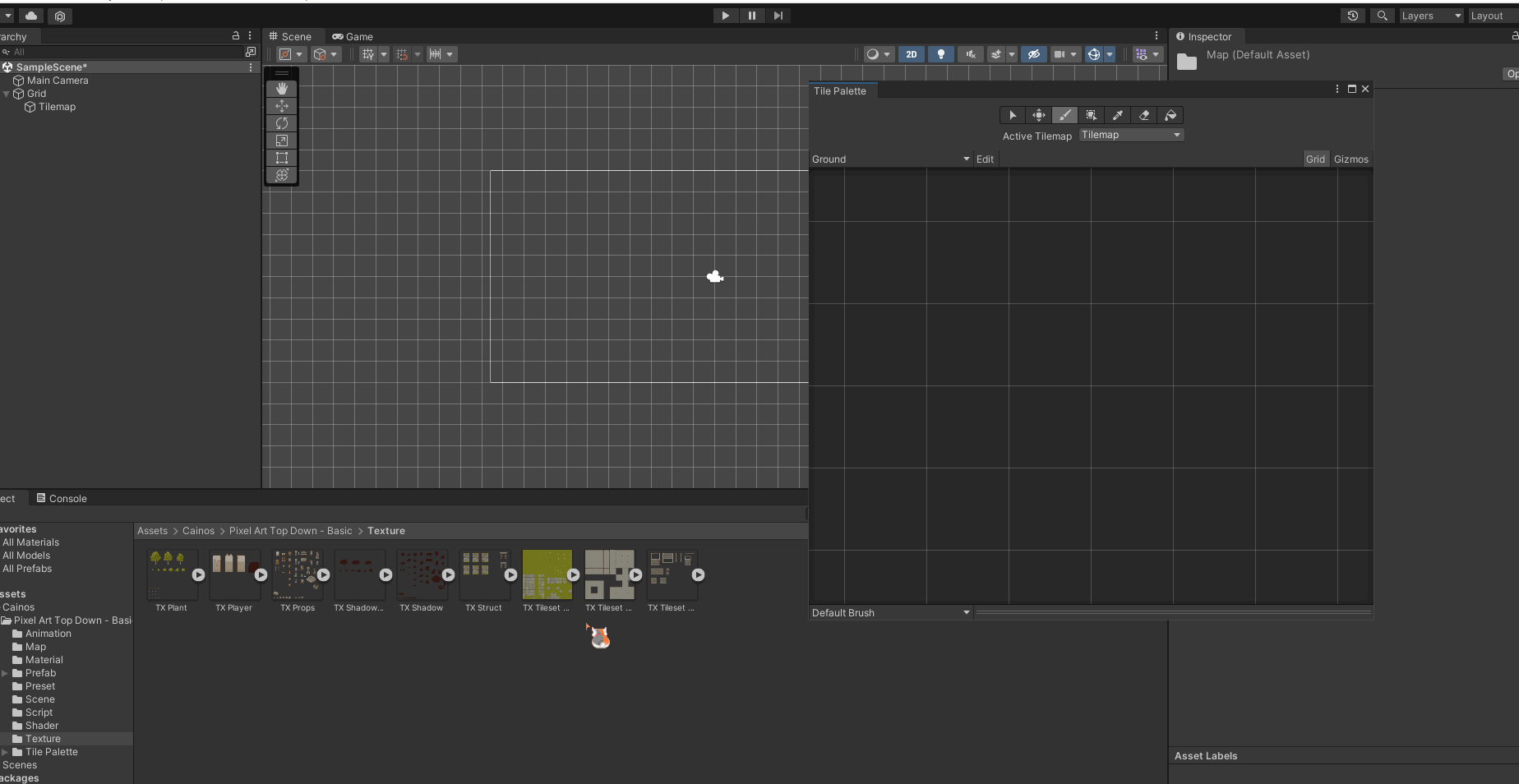Select the Rotate tool in Scene overlay
Image resolution: width=1519 pixels, height=784 pixels.
point(282,123)
